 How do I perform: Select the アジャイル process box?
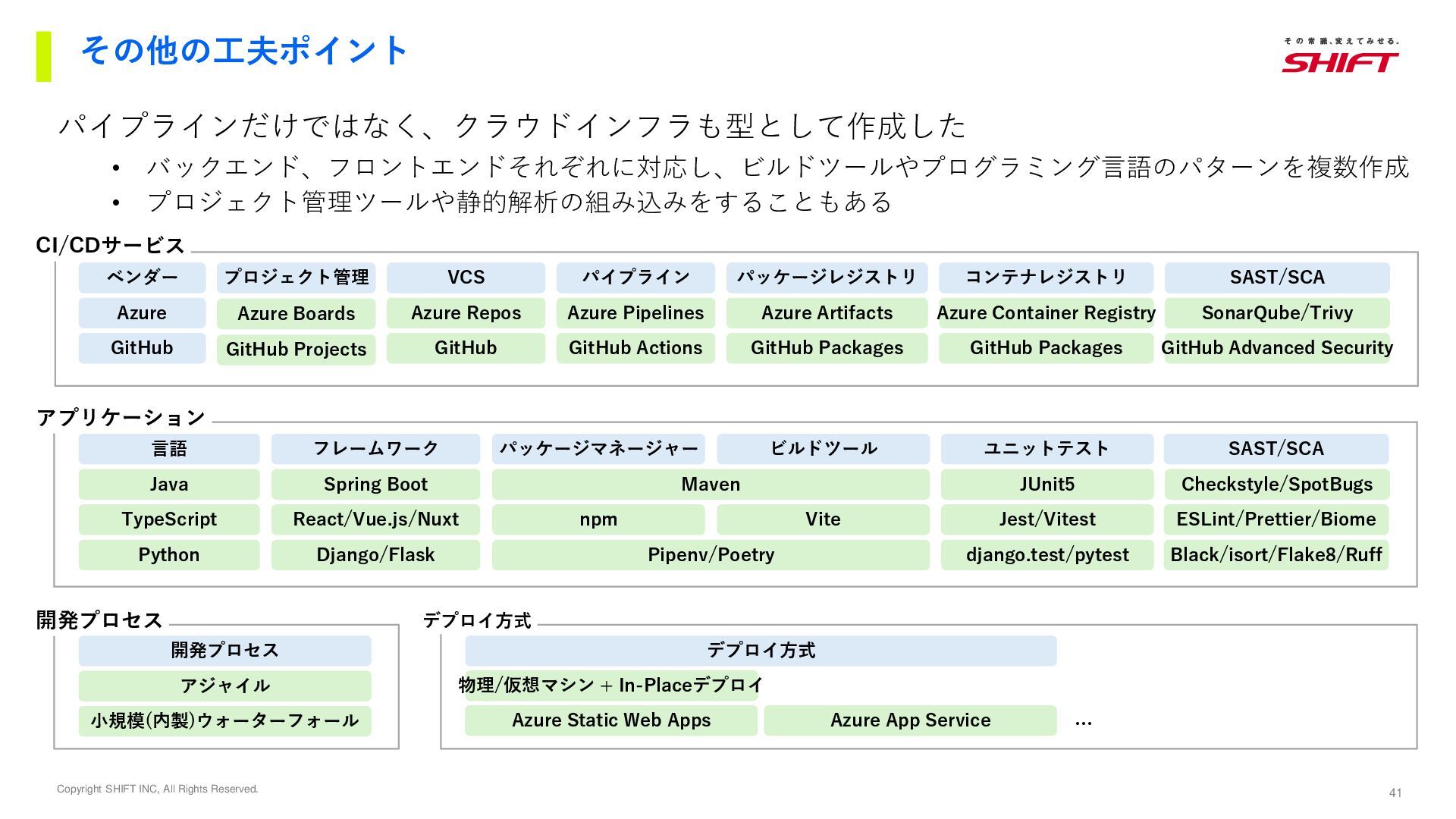coord(224,686)
